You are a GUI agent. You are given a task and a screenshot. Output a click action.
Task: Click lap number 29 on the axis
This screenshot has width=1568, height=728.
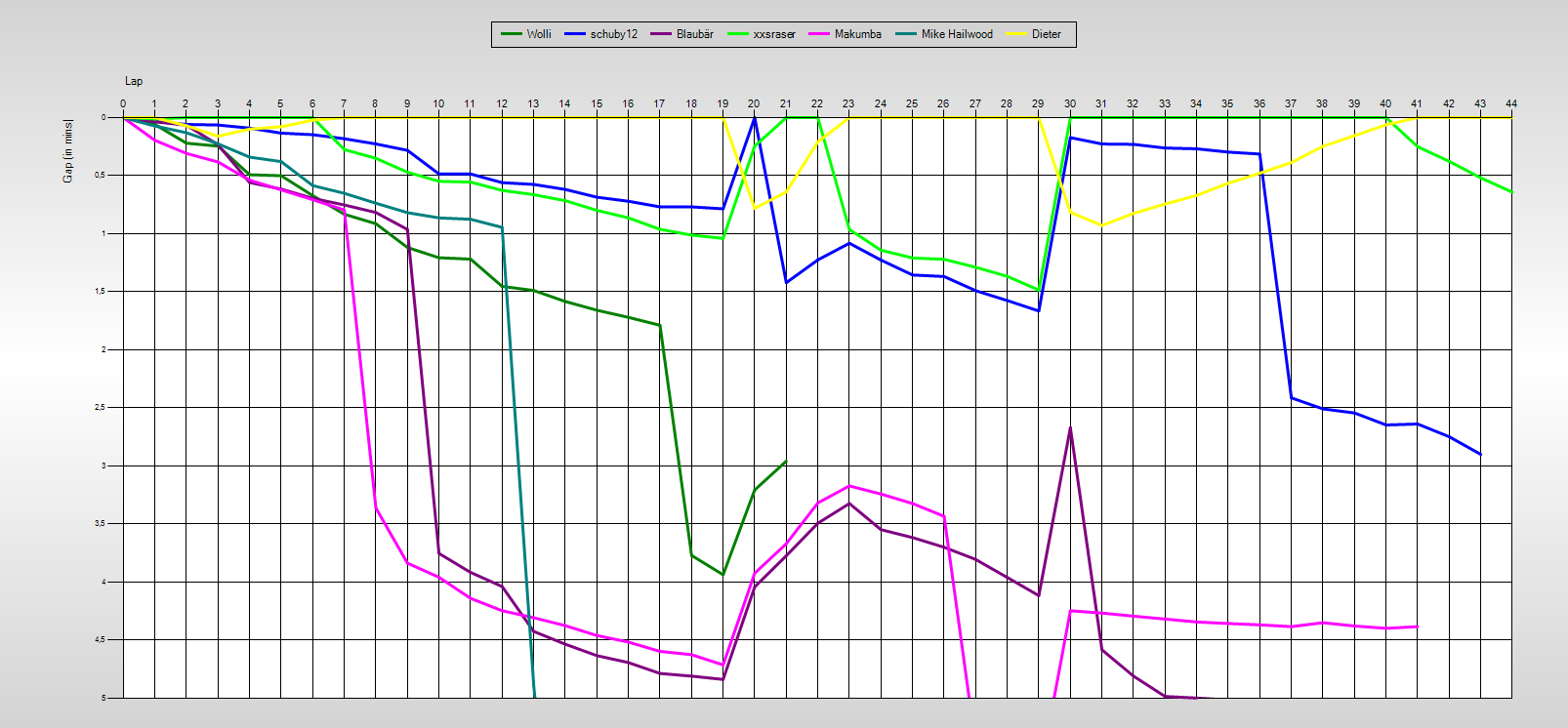pos(1038,103)
